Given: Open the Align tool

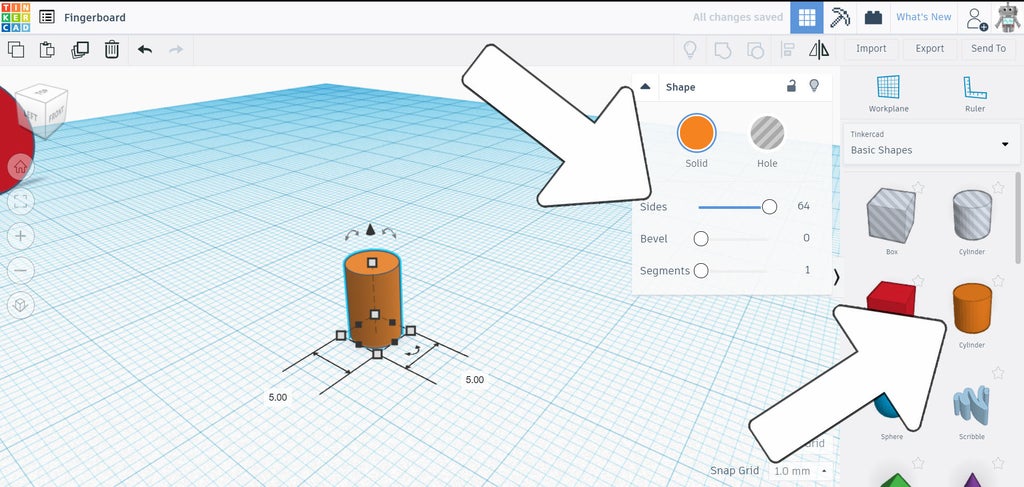Looking at the screenshot, I should (x=788, y=50).
